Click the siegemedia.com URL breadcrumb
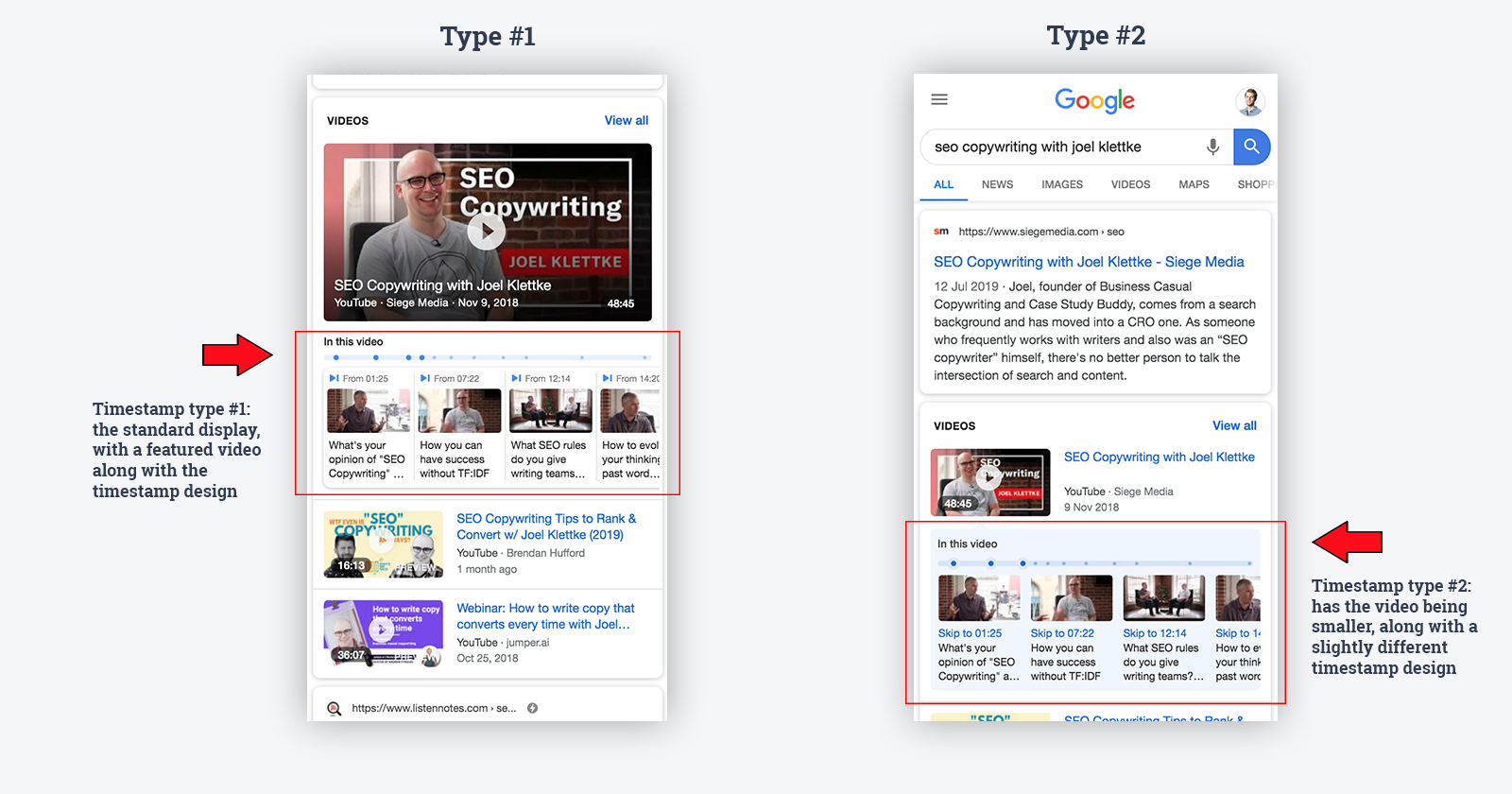The width and height of the screenshot is (1512, 794). [x=1040, y=232]
